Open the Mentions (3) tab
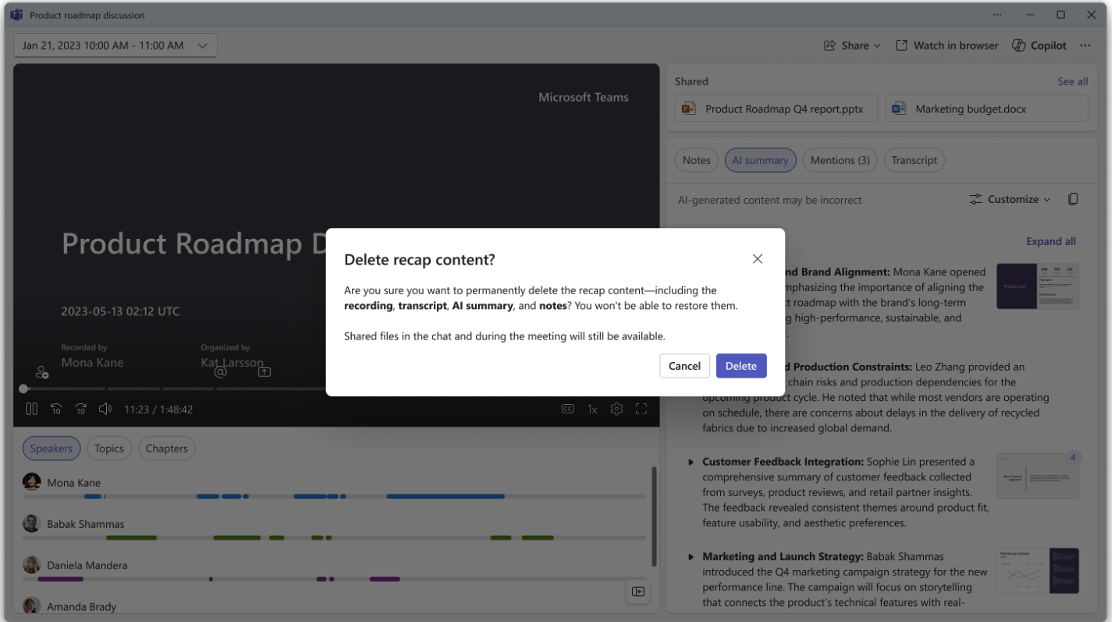 click(x=840, y=160)
